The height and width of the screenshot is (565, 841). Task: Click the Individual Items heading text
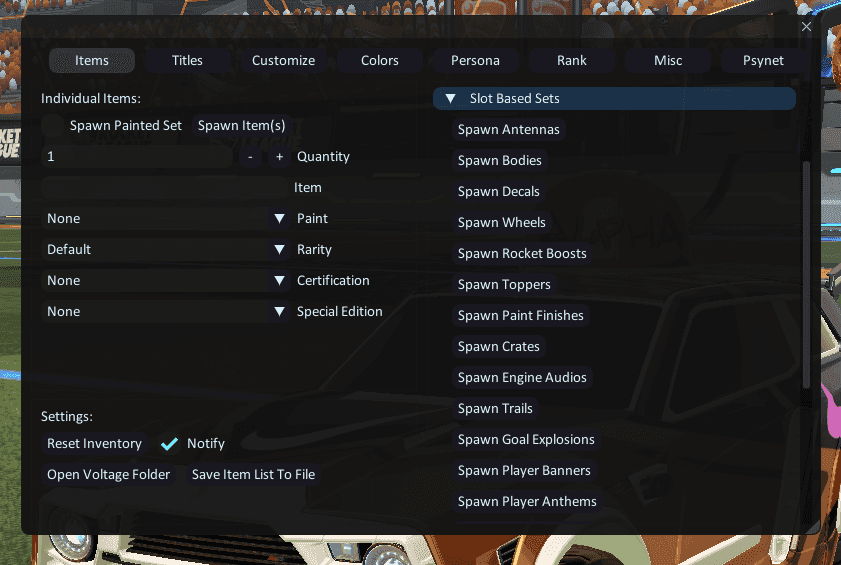[x=91, y=99]
